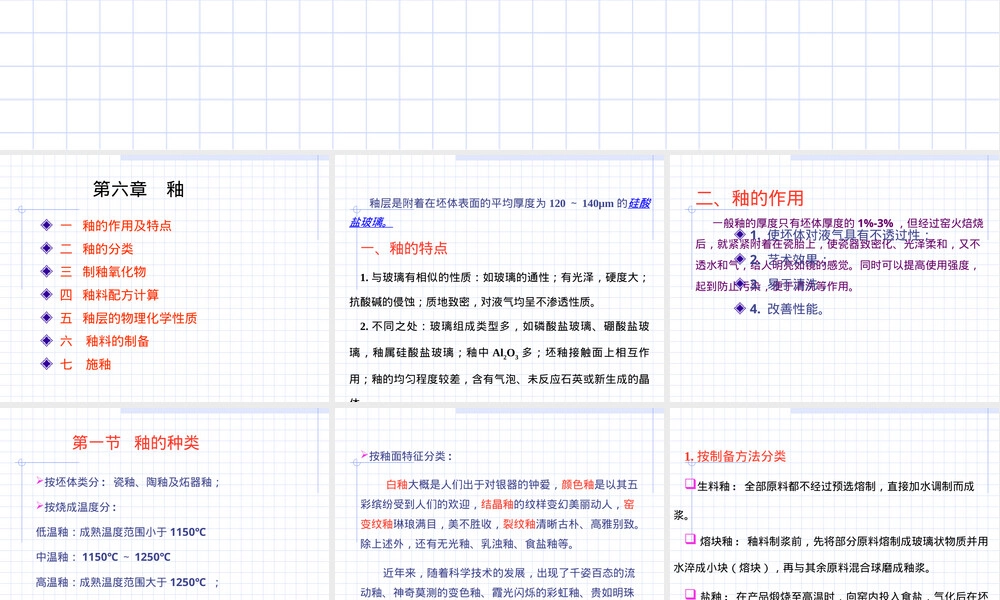
Task: Click the red heading 第一节 釉的种类
Action: pos(136,443)
